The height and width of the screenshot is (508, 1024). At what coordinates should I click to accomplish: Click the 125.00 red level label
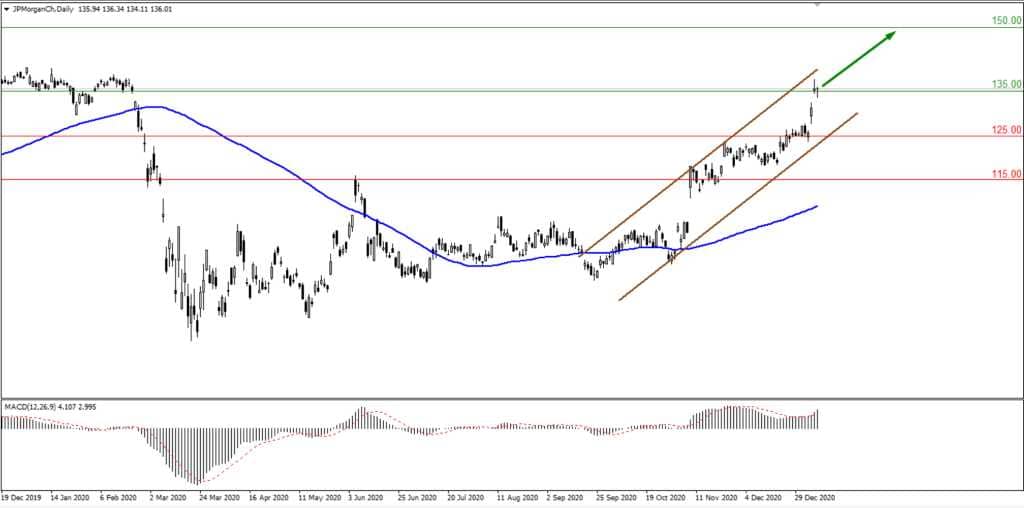click(1005, 130)
